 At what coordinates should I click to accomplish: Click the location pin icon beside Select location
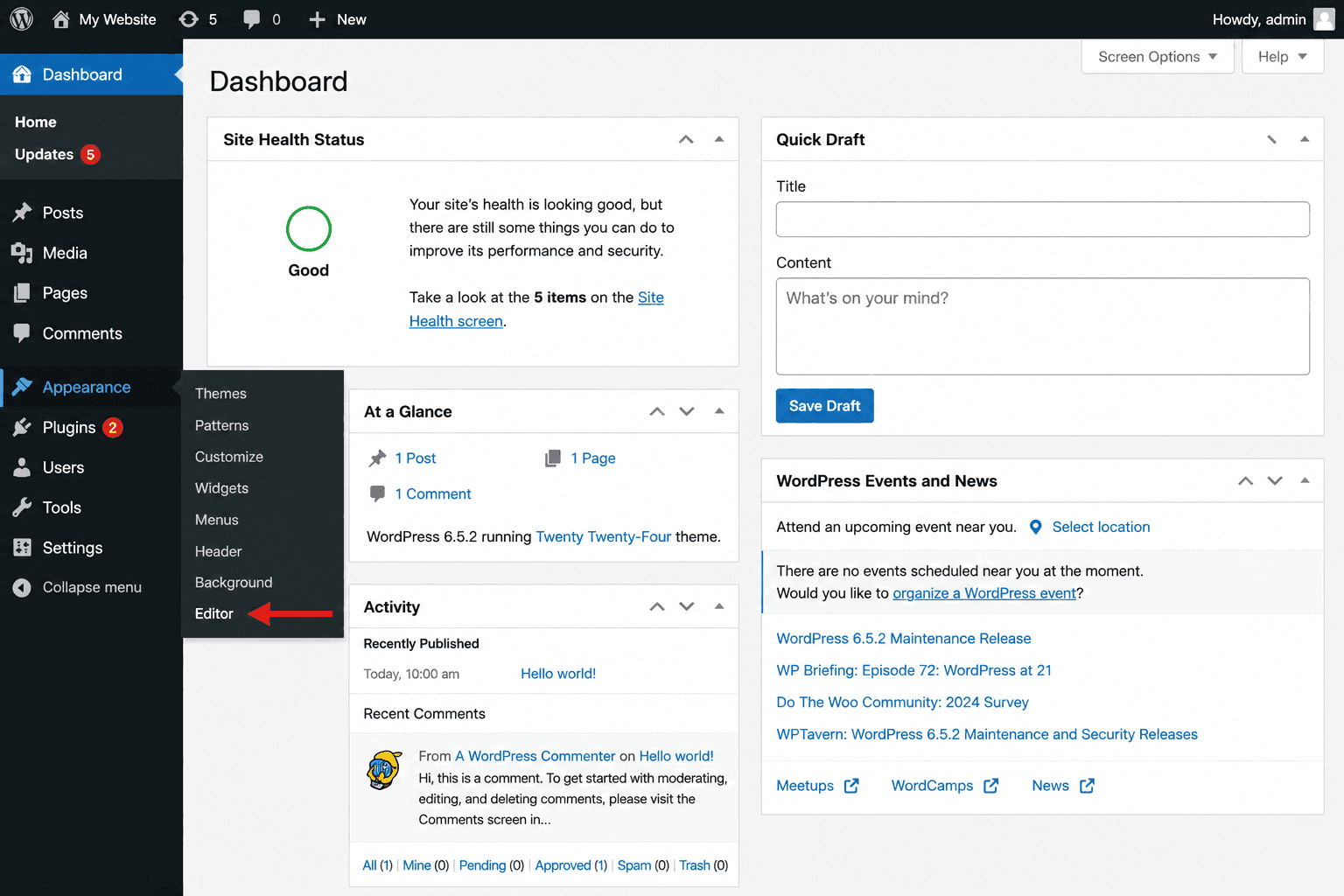(x=1035, y=527)
